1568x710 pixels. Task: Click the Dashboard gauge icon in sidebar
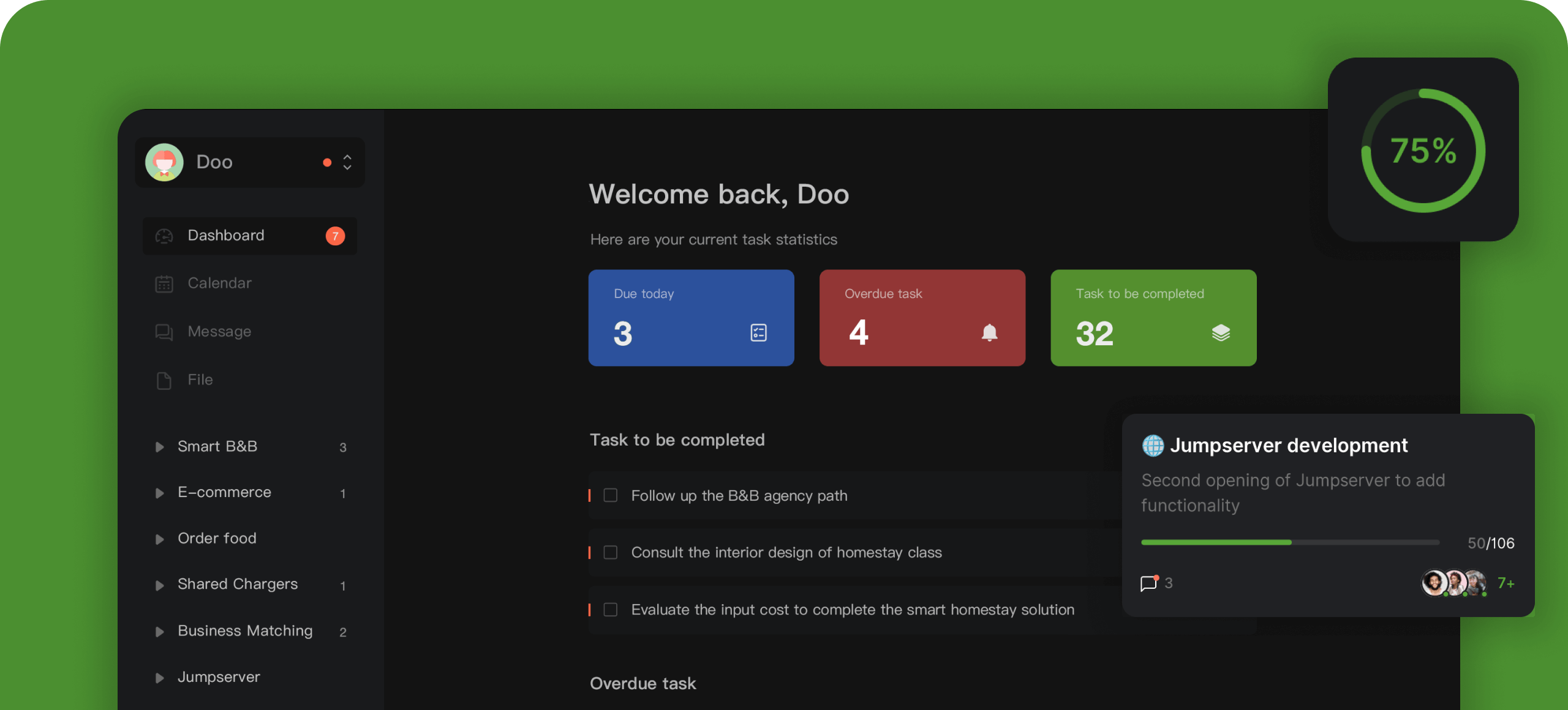point(164,236)
